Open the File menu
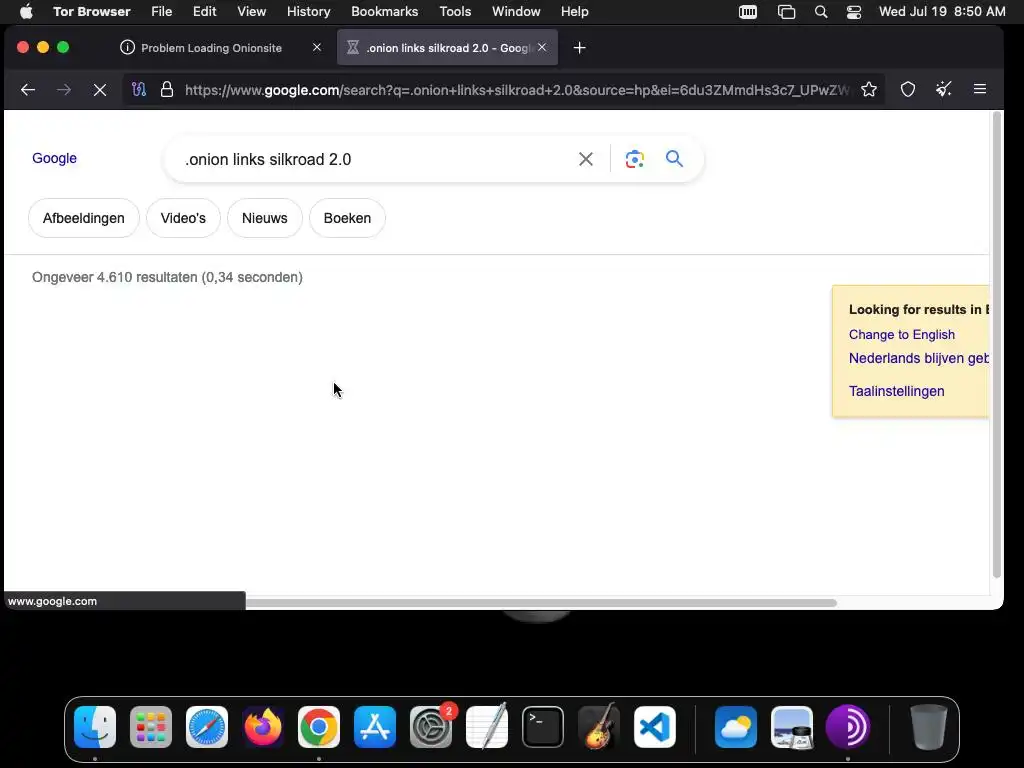 click(161, 12)
